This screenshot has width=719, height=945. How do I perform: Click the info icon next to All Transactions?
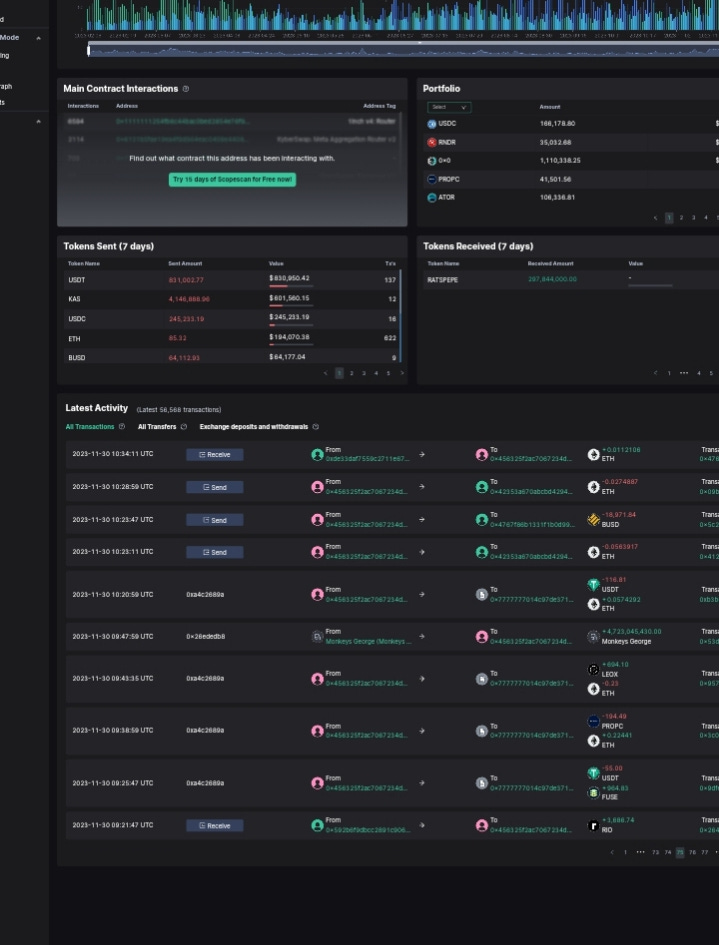pyautogui.click(x=122, y=427)
